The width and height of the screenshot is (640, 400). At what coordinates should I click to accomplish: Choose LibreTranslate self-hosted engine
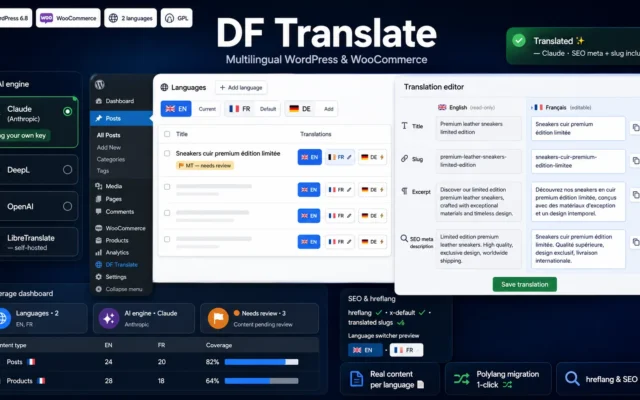(39, 242)
